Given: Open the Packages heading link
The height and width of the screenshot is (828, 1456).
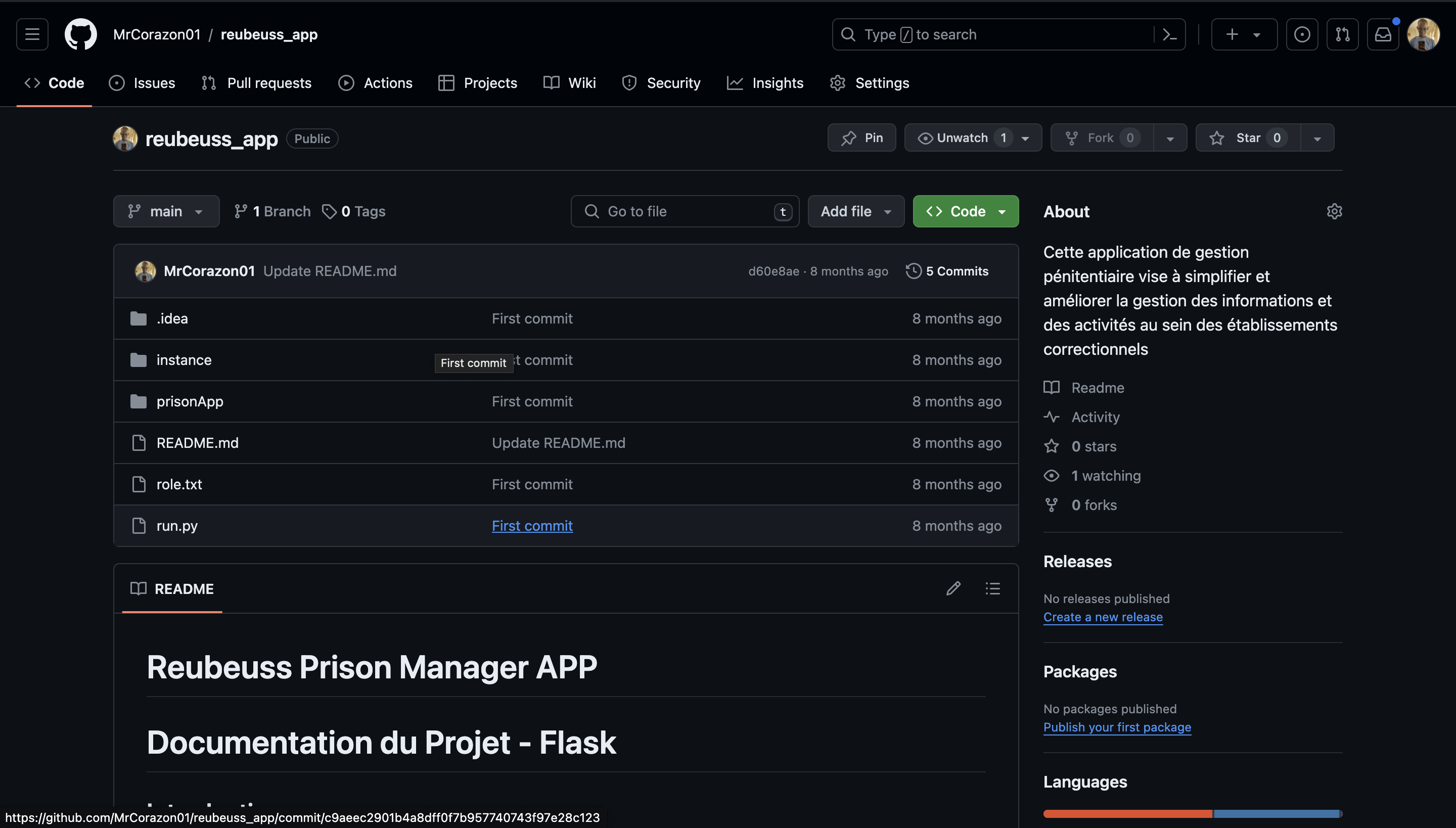Looking at the screenshot, I should (1080, 672).
